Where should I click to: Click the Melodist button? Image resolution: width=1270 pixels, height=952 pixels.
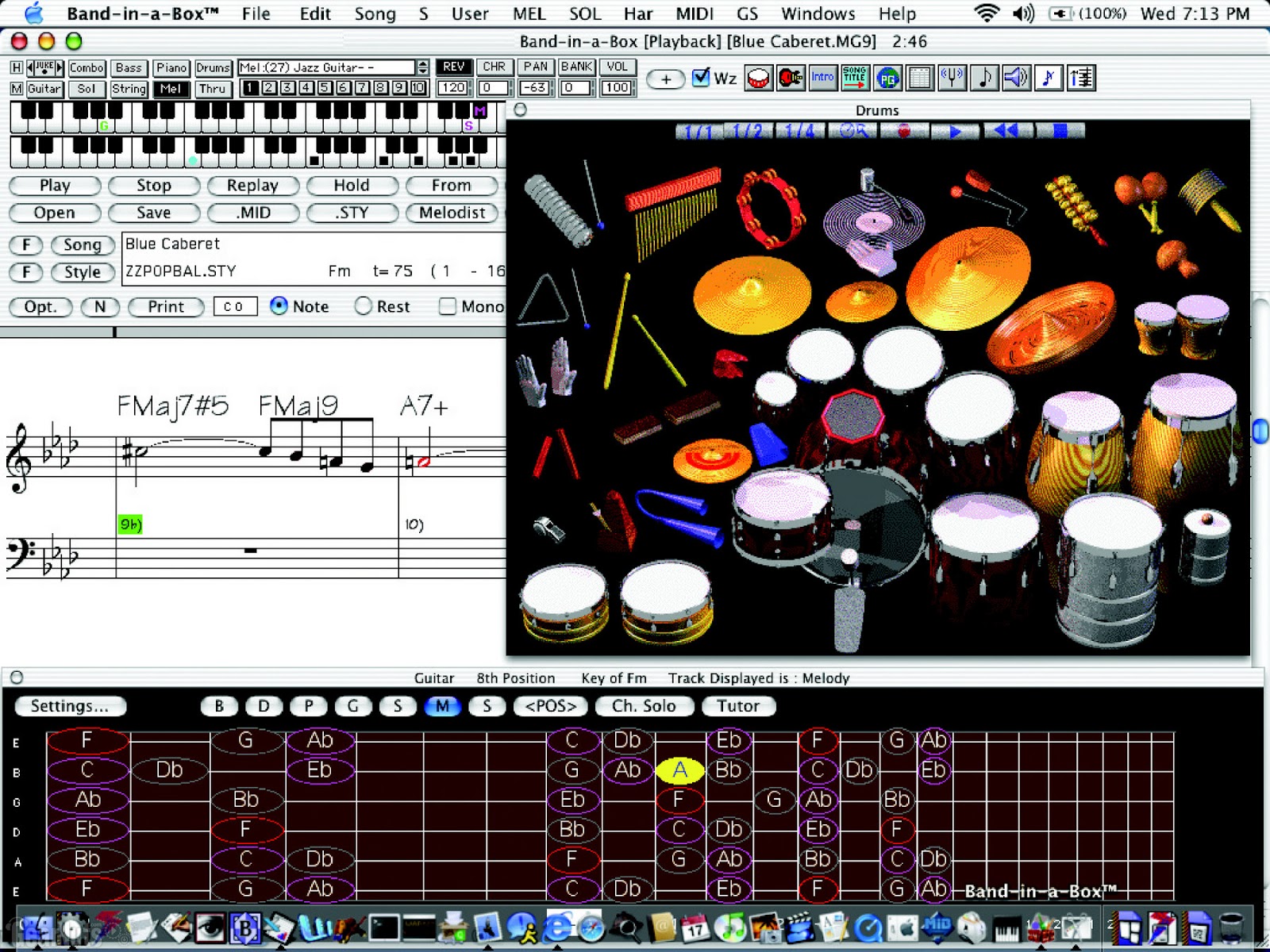452,213
